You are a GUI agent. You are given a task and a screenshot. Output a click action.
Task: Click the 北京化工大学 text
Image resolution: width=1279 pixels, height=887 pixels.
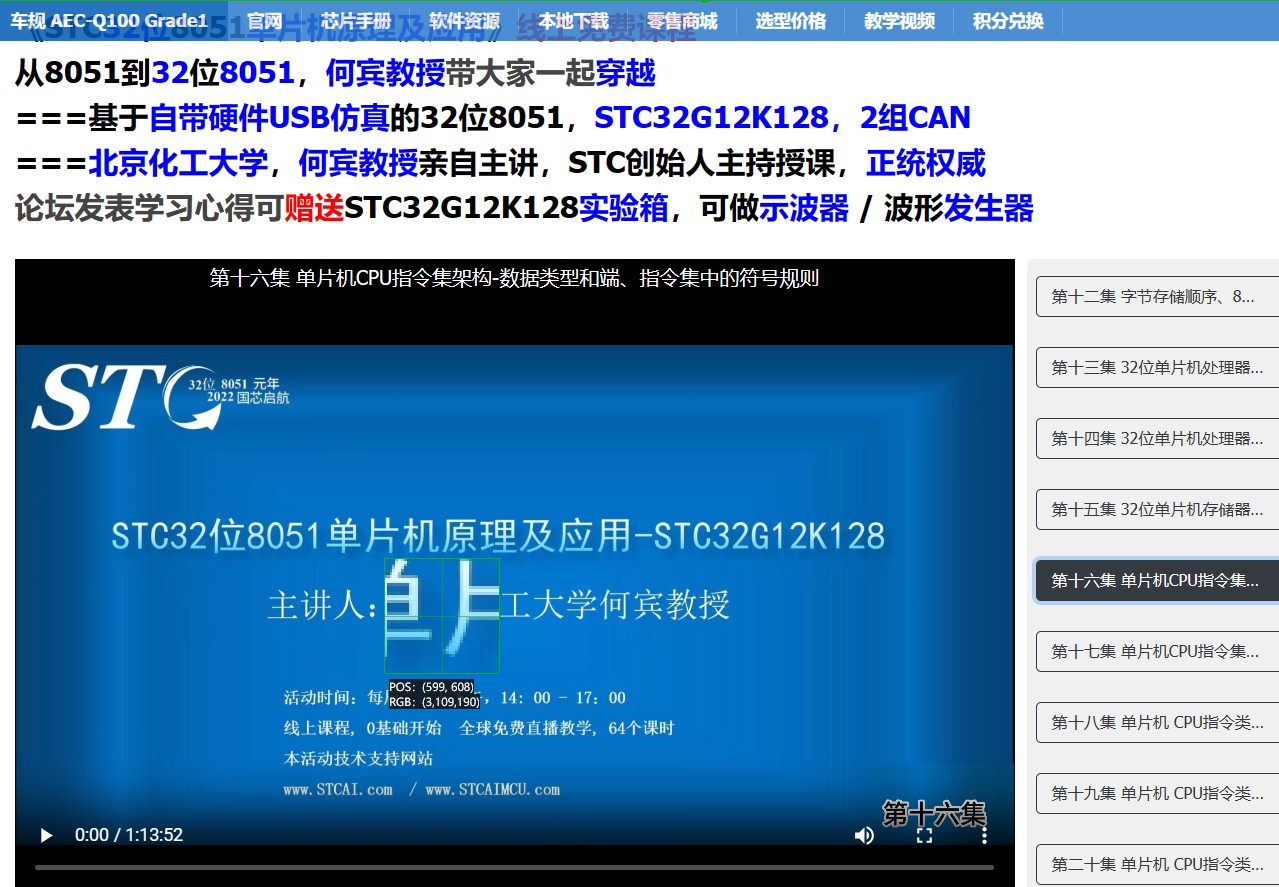(x=178, y=162)
